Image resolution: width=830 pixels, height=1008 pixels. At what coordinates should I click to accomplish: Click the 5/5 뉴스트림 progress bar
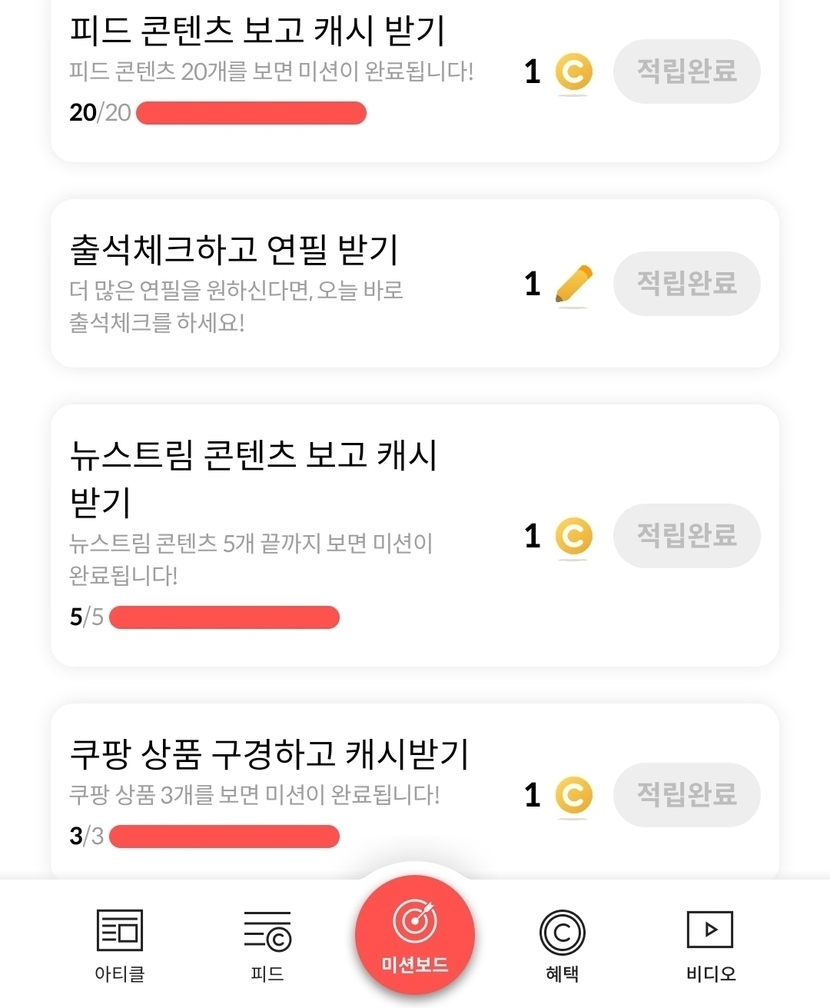[224, 617]
